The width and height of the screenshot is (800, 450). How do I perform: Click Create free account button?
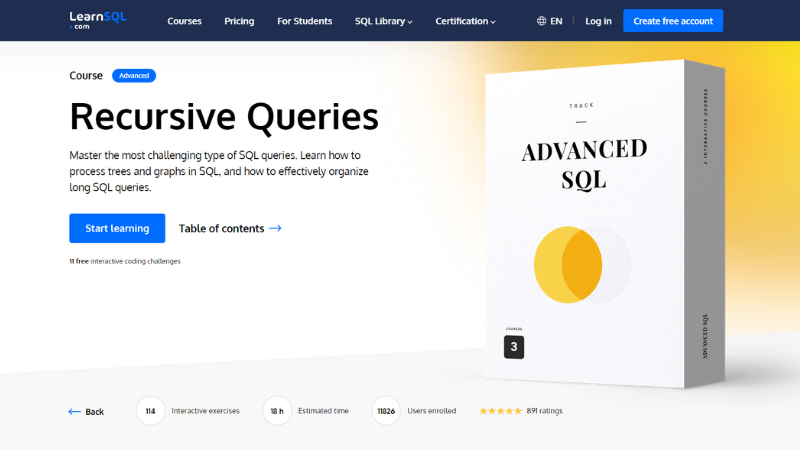pos(672,21)
